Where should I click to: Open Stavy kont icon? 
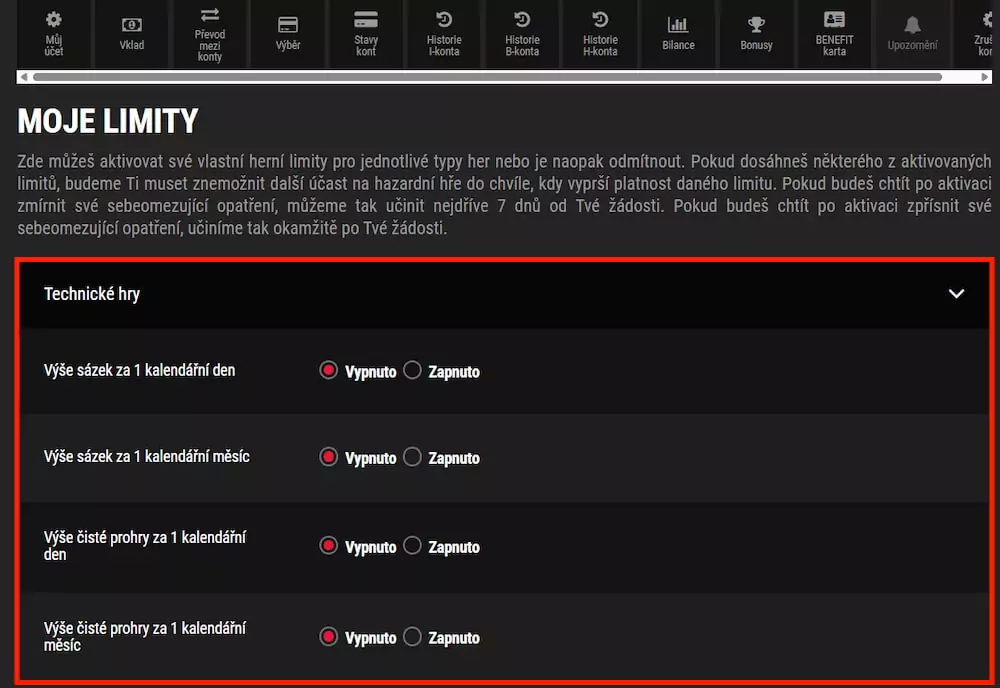[x=366, y=20]
